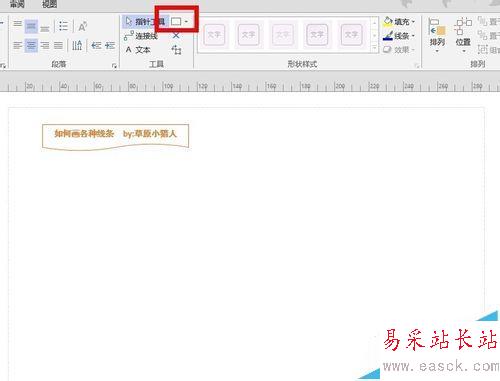Toggle middle vertical text alignment
Image resolution: width=500 pixels, height=381 pixels.
point(31,26)
